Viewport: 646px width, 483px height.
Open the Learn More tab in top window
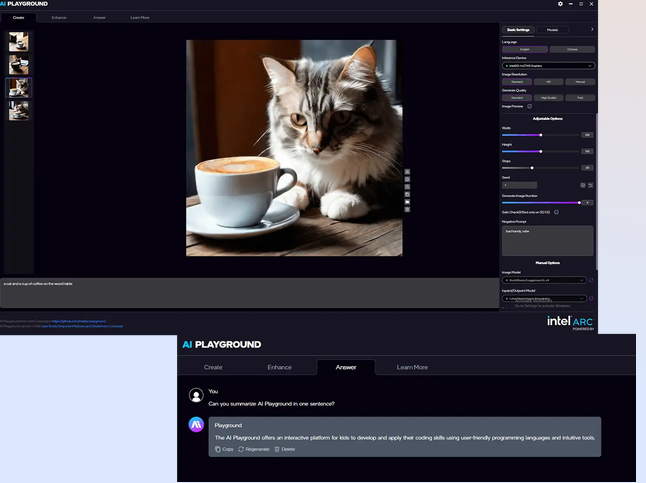tap(140, 18)
